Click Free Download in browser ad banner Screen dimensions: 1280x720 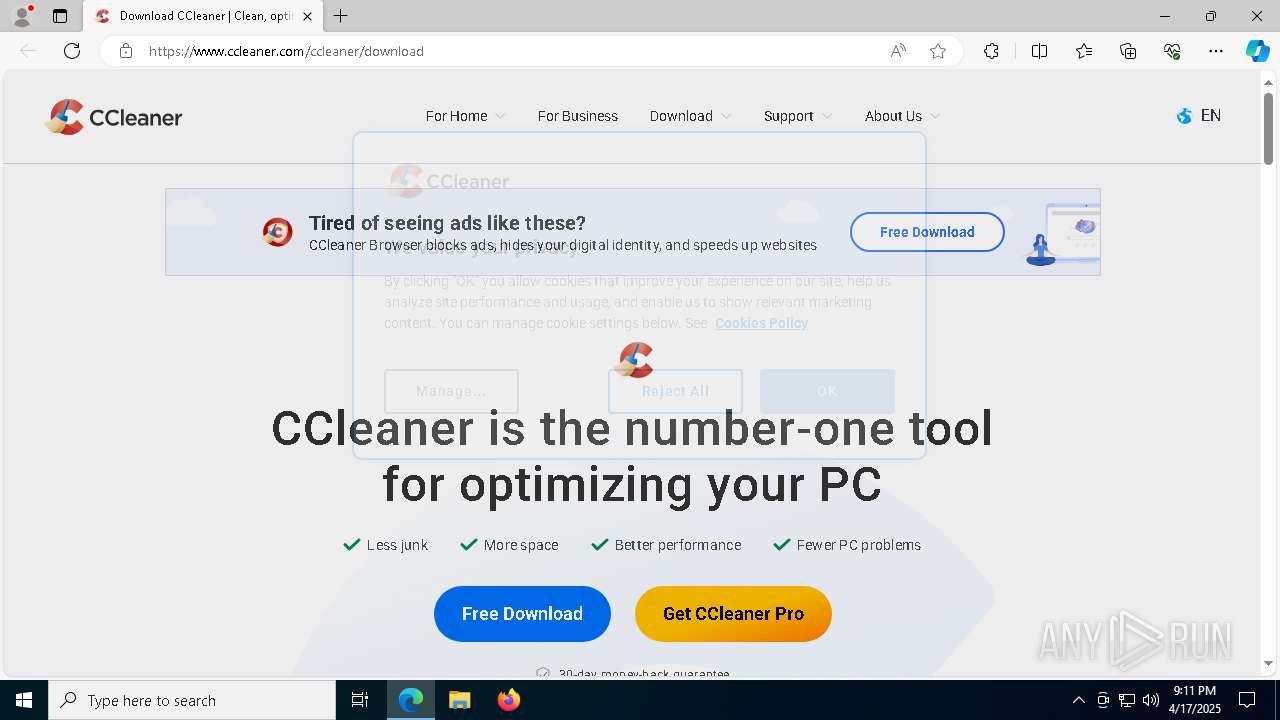927,232
